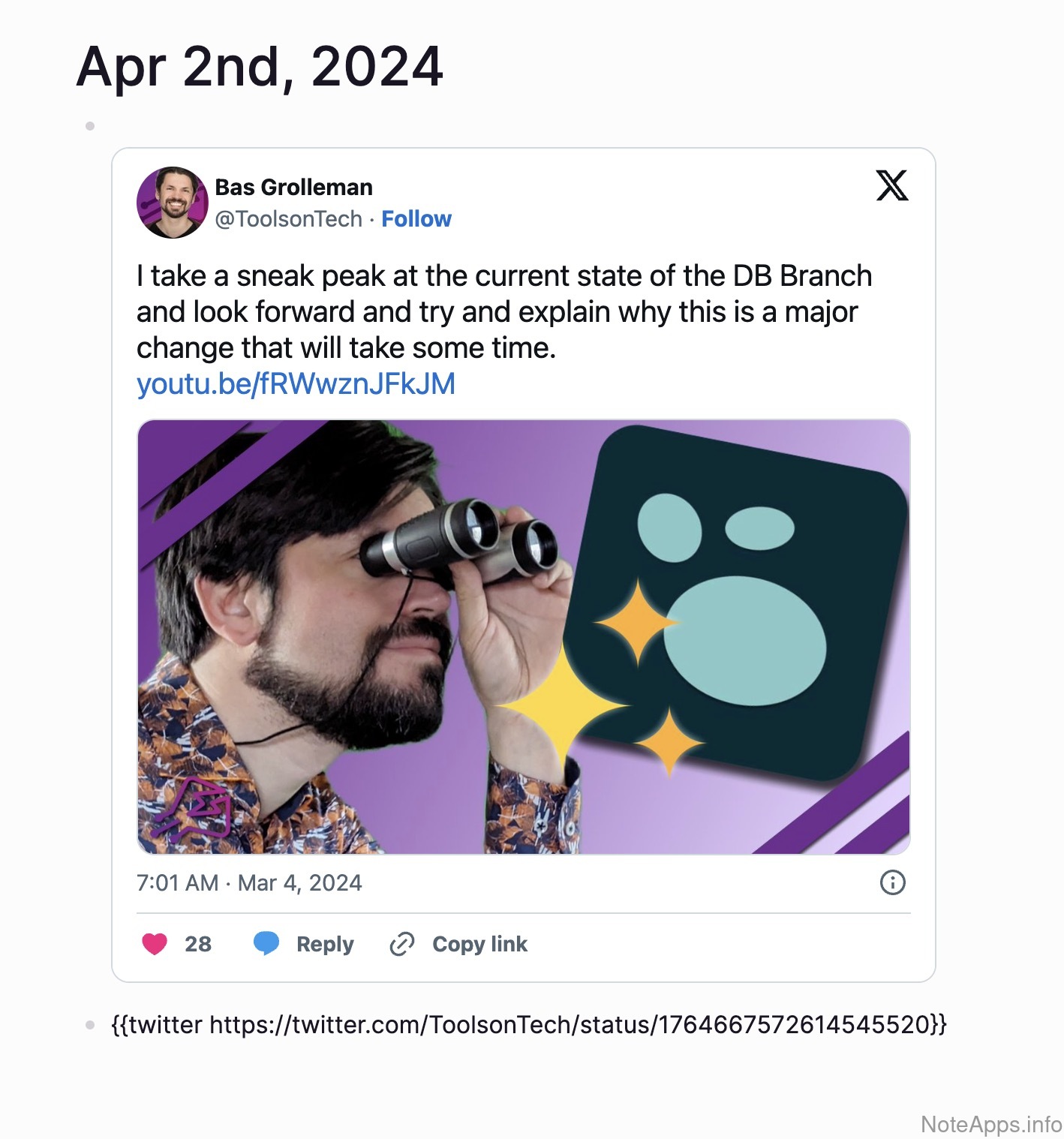Image resolution: width=1064 pixels, height=1139 pixels.
Task: Open the youtu.be/fRWwznJFkJM link
Action: pos(296,384)
